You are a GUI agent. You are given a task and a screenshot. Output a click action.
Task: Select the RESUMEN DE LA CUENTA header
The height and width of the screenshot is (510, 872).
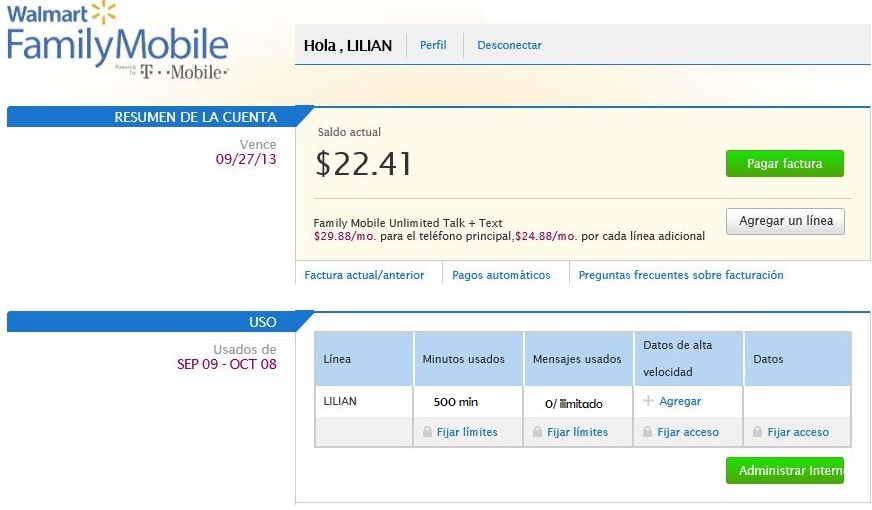tap(160, 117)
